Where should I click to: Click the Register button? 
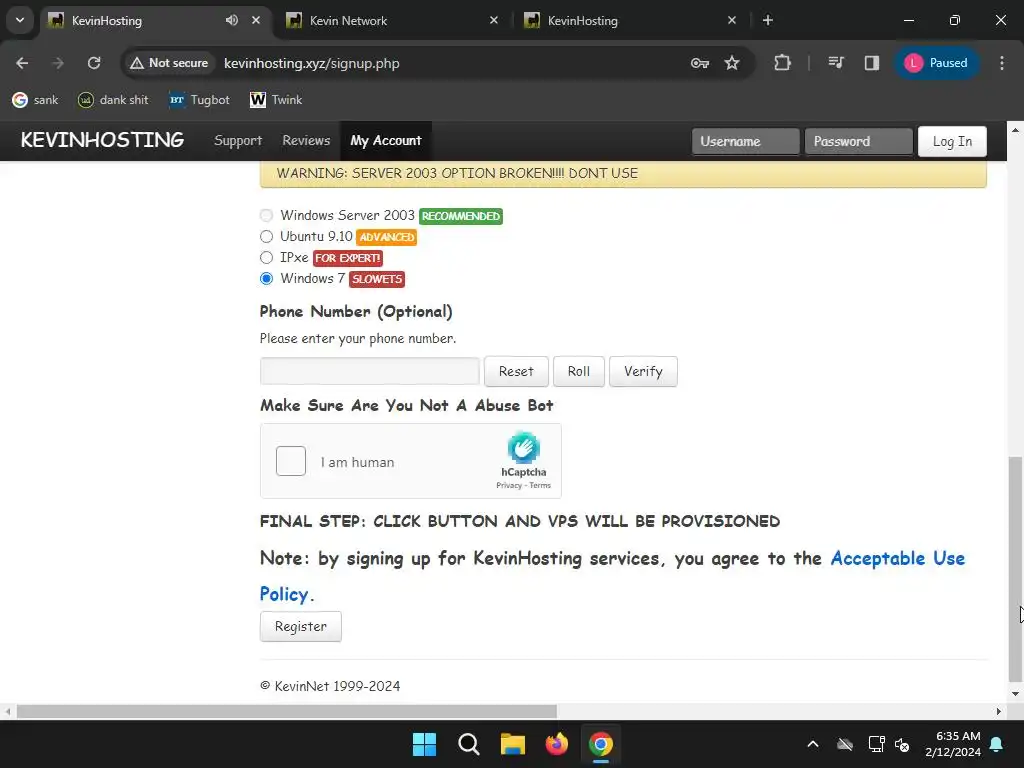300,626
